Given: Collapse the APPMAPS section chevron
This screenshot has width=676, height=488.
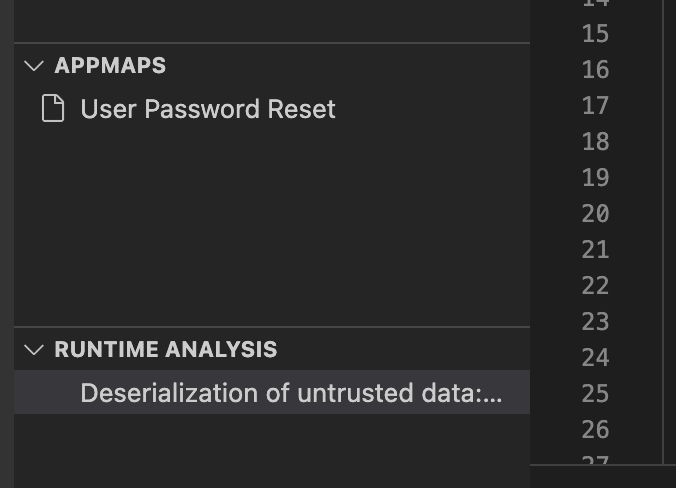Looking at the screenshot, I should pyautogui.click(x=34, y=66).
